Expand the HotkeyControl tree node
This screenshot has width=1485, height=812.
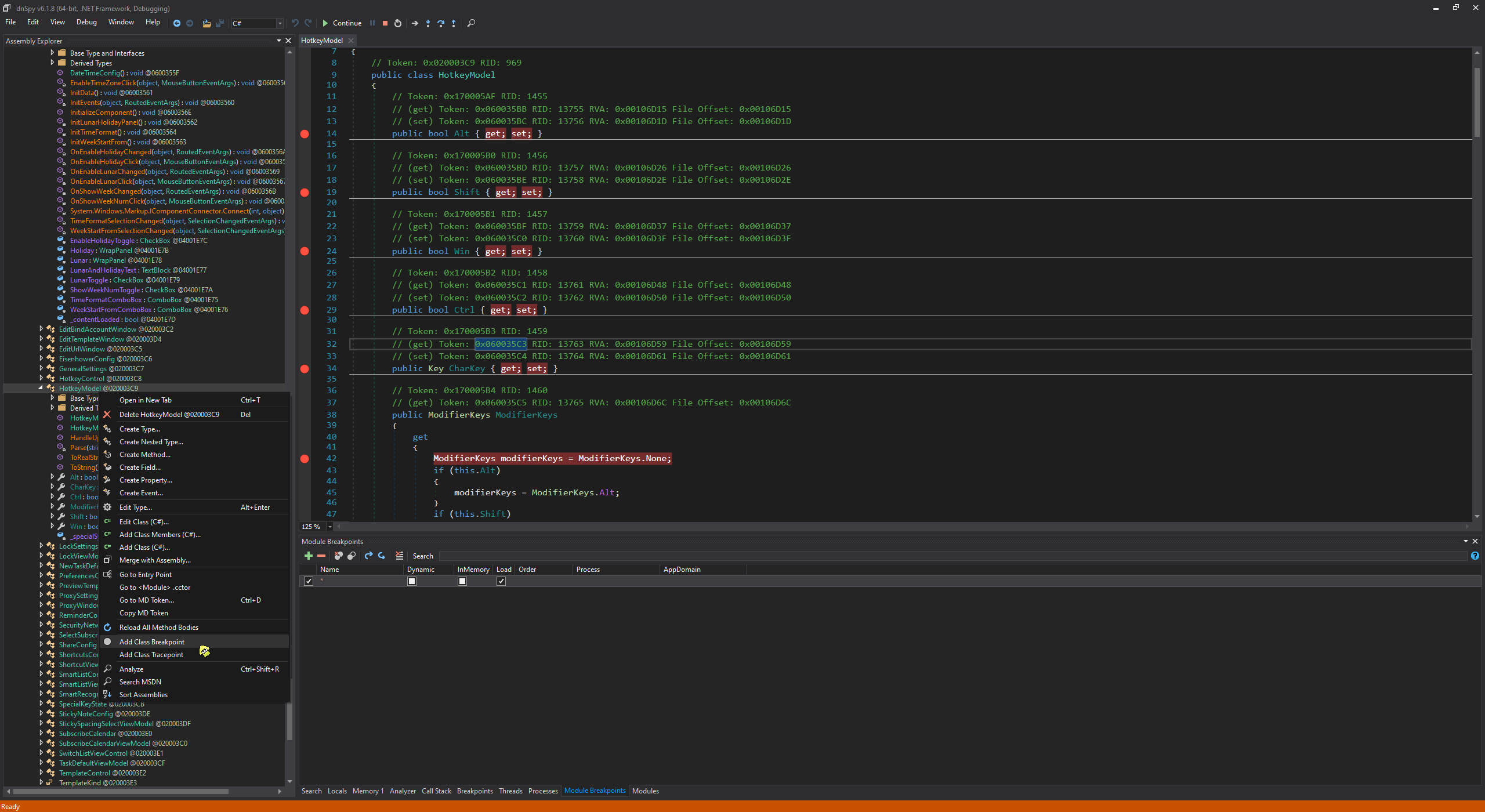coord(41,378)
